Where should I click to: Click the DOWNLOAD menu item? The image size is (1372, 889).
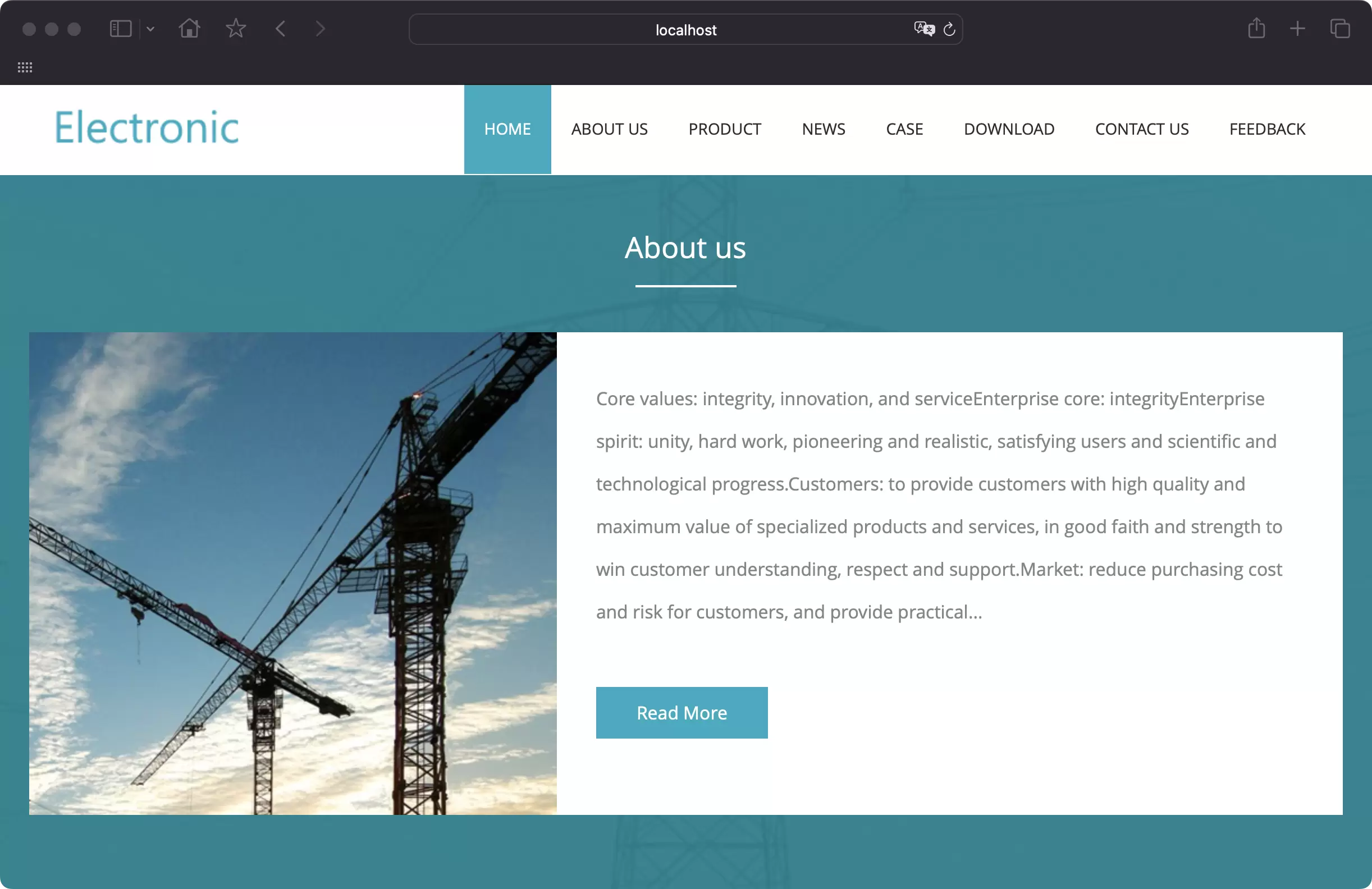coord(1009,129)
